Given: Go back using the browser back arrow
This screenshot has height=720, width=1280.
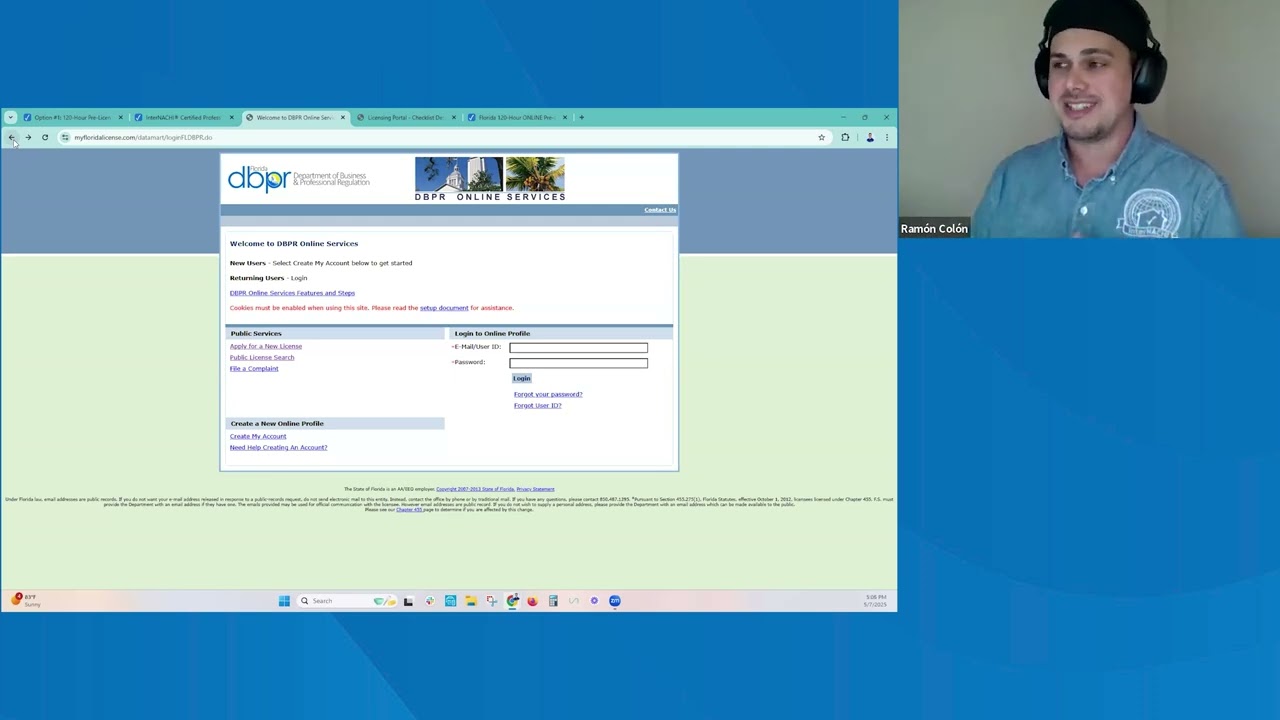Looking at the screenshot, I should pyautogui.click(x=12, y=137).
